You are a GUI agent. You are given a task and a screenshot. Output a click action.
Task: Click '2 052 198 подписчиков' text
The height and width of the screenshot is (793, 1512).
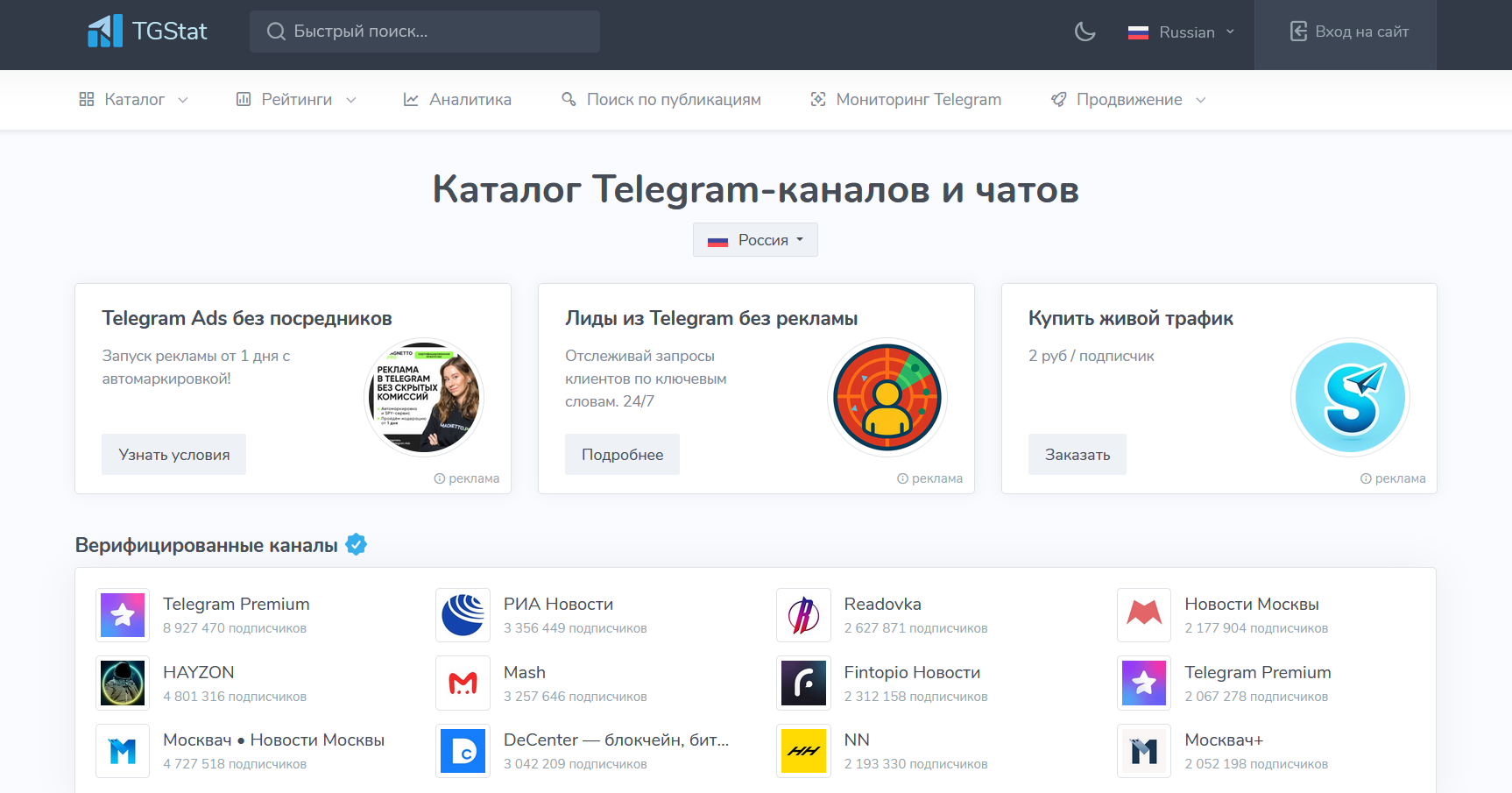[x=1256, y=764]
